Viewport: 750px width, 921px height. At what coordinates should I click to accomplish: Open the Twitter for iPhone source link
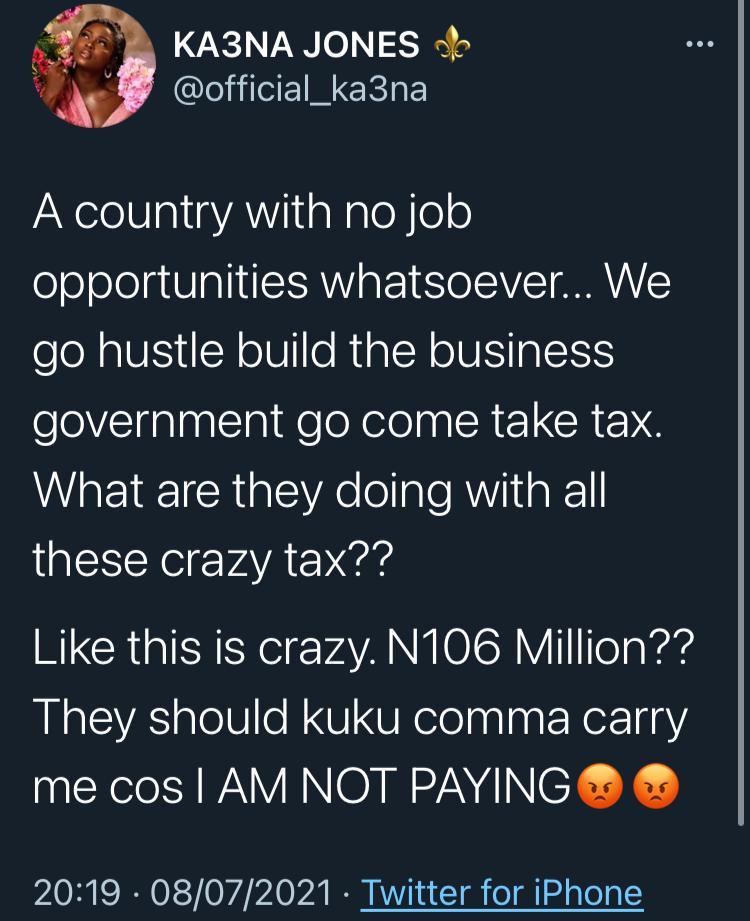point(500,891)
